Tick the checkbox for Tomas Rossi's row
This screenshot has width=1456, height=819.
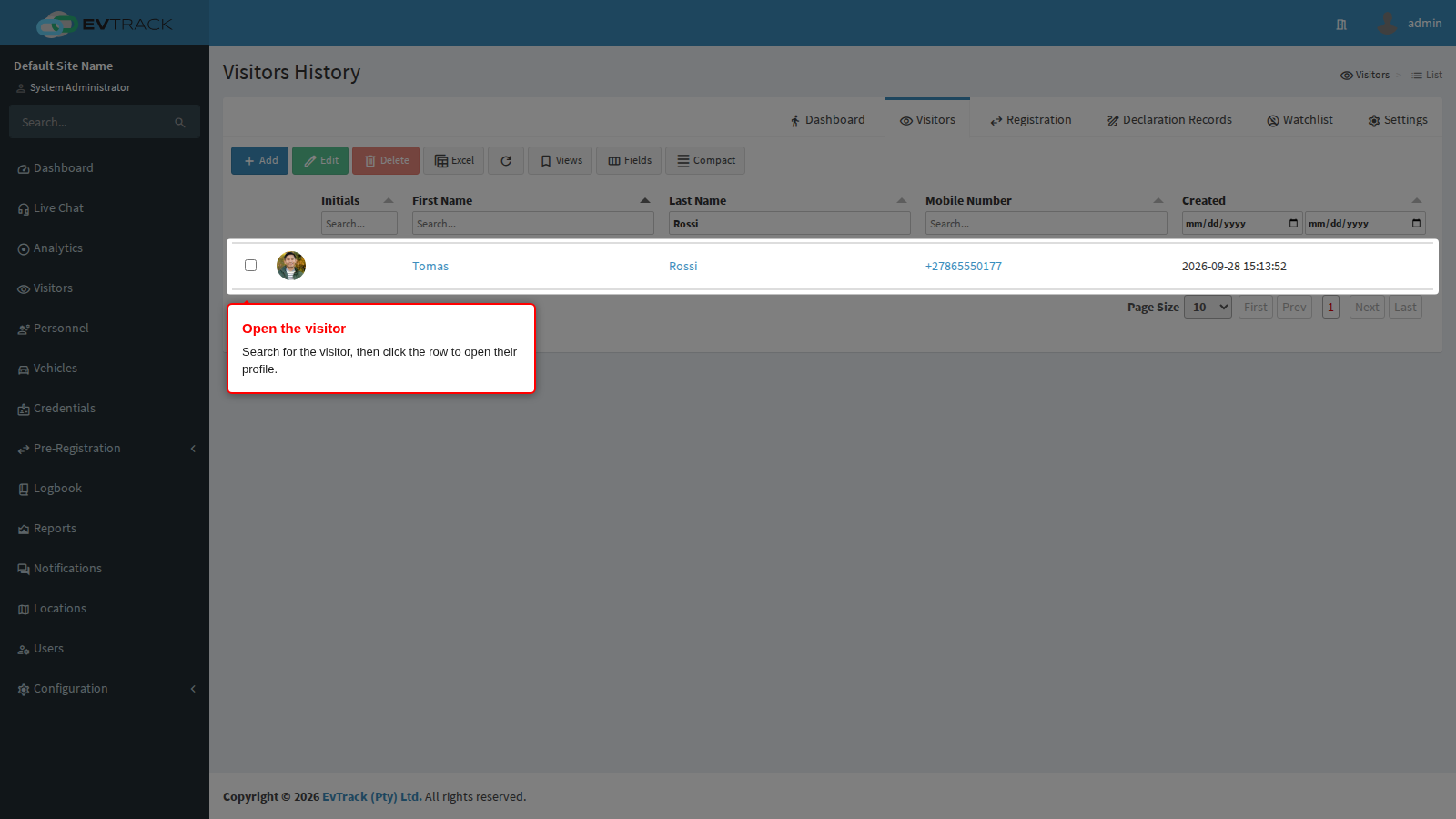(x=250, y=266)
